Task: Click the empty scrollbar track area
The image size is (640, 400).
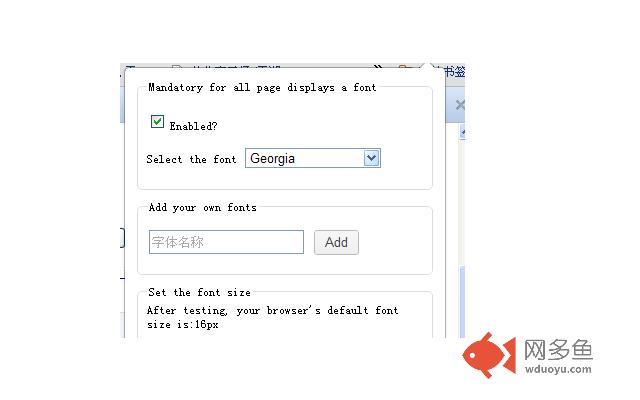Action: coord(462,202)
